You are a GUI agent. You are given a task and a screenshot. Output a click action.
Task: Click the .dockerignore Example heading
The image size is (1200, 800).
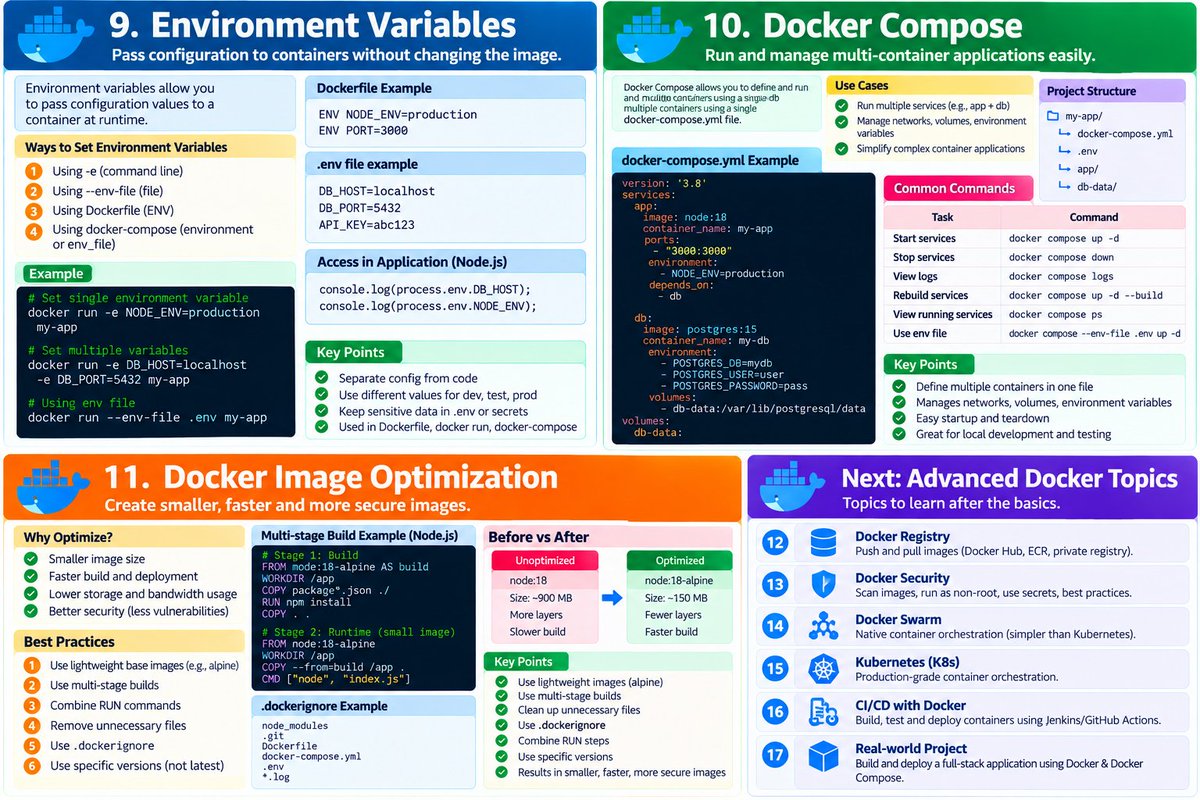pyautogui.click(x=324, y=706)
